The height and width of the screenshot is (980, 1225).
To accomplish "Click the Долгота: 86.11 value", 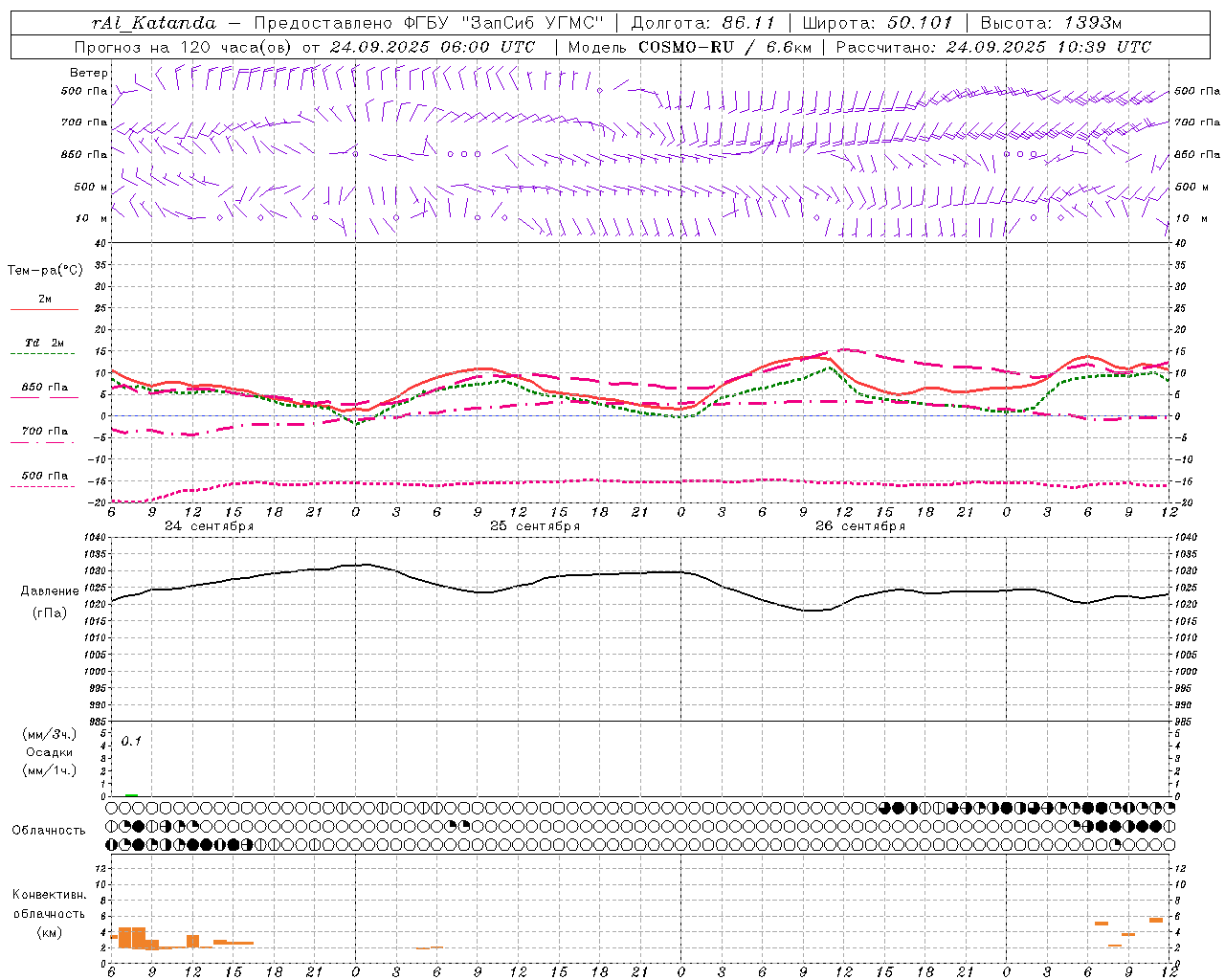I will click(703, 23).
